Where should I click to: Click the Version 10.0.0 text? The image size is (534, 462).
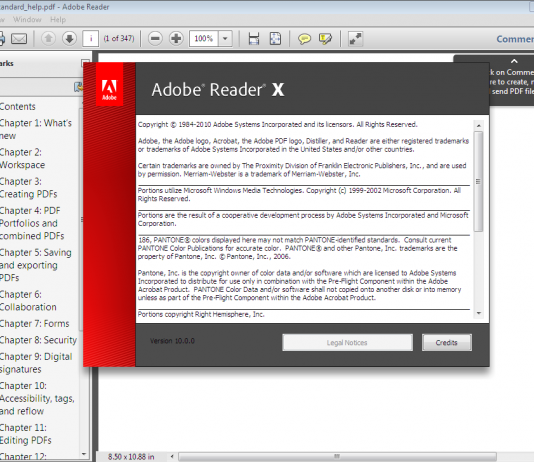click(172, 341)
